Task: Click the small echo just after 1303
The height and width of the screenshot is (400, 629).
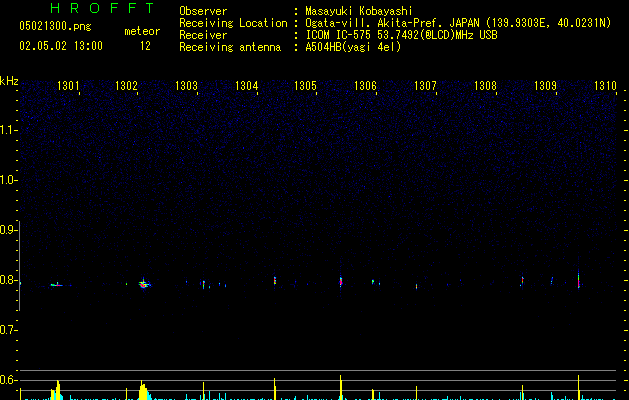Action: tap(204, 284)
